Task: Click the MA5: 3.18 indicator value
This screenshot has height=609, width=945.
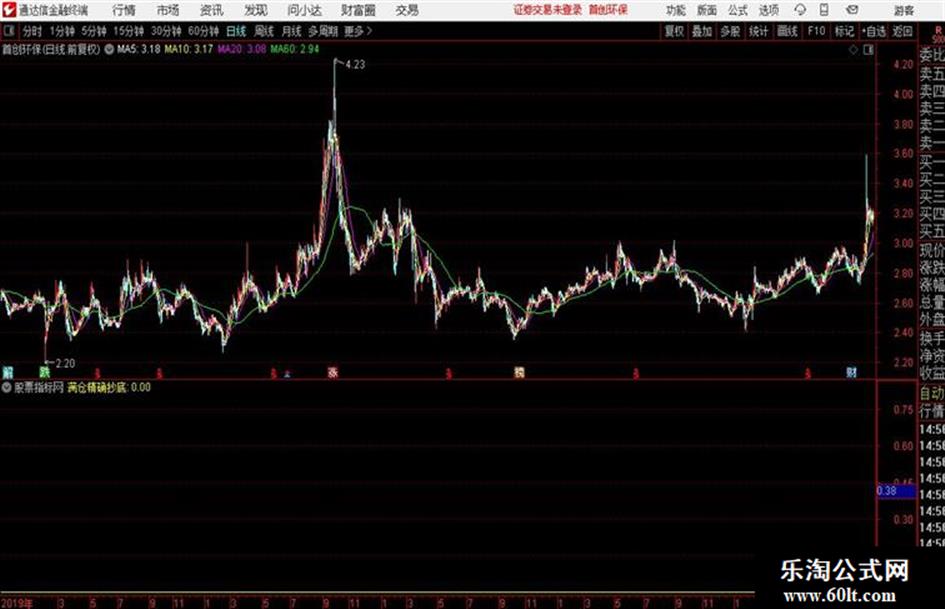Action: coord(139,49)
